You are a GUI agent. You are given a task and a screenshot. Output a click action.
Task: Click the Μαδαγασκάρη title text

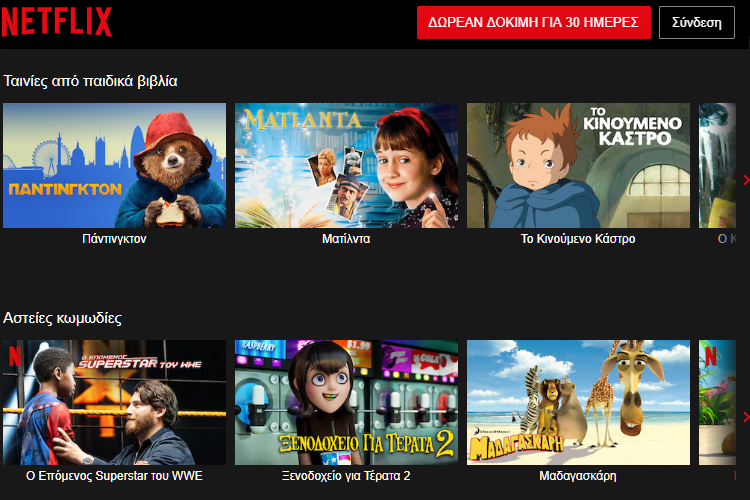point(578,476)
